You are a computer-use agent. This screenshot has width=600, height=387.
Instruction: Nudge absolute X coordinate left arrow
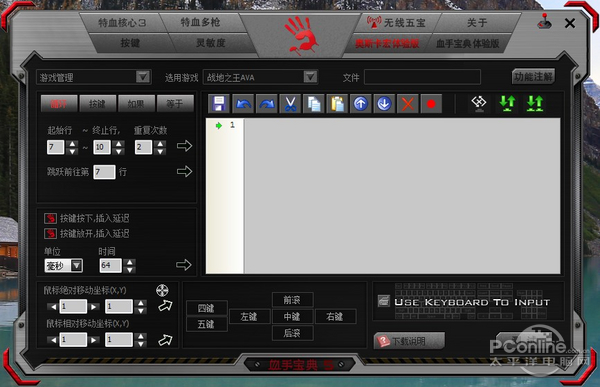click(54, 307)
